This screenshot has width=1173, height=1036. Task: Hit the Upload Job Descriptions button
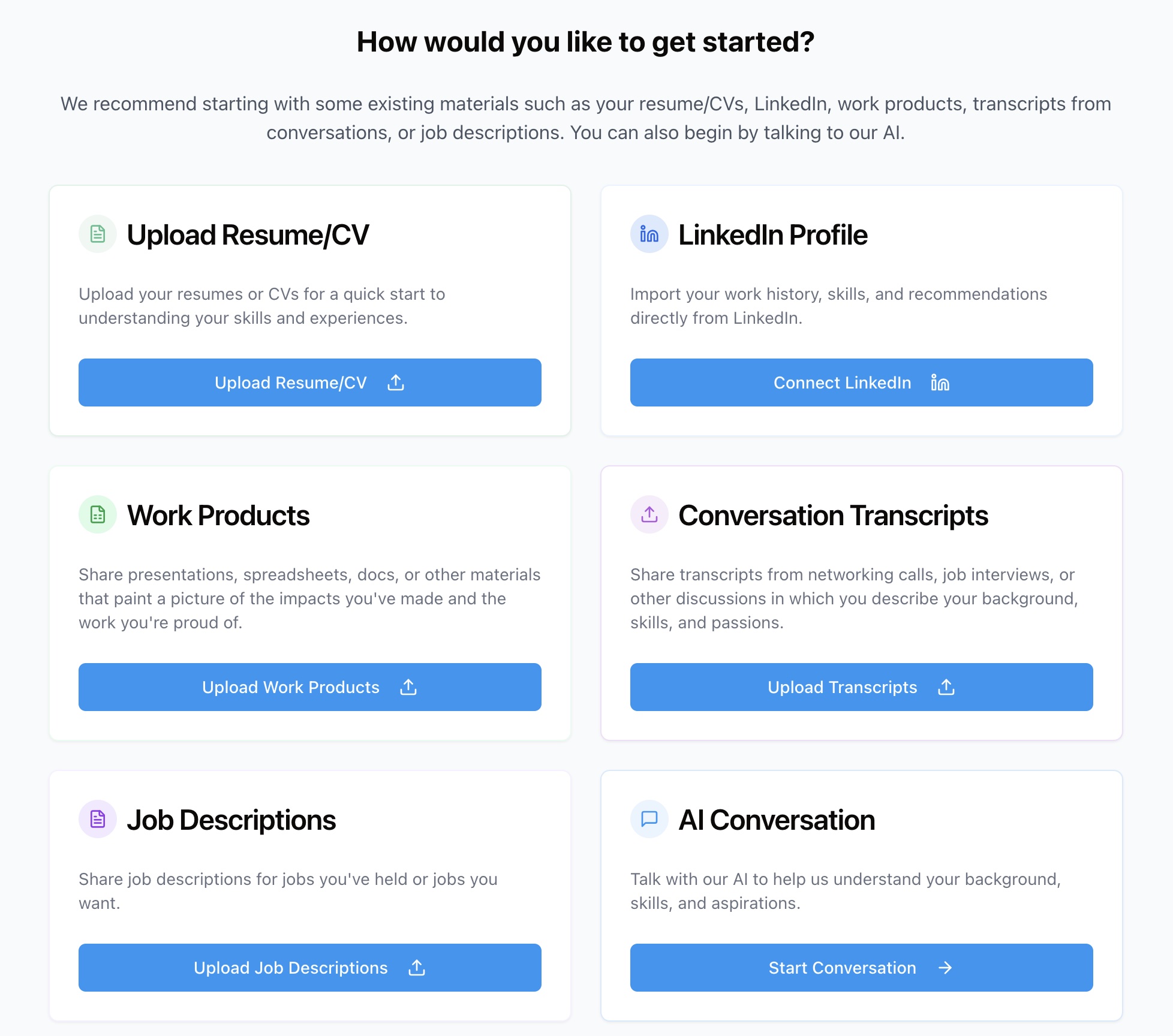pos(309,968)
